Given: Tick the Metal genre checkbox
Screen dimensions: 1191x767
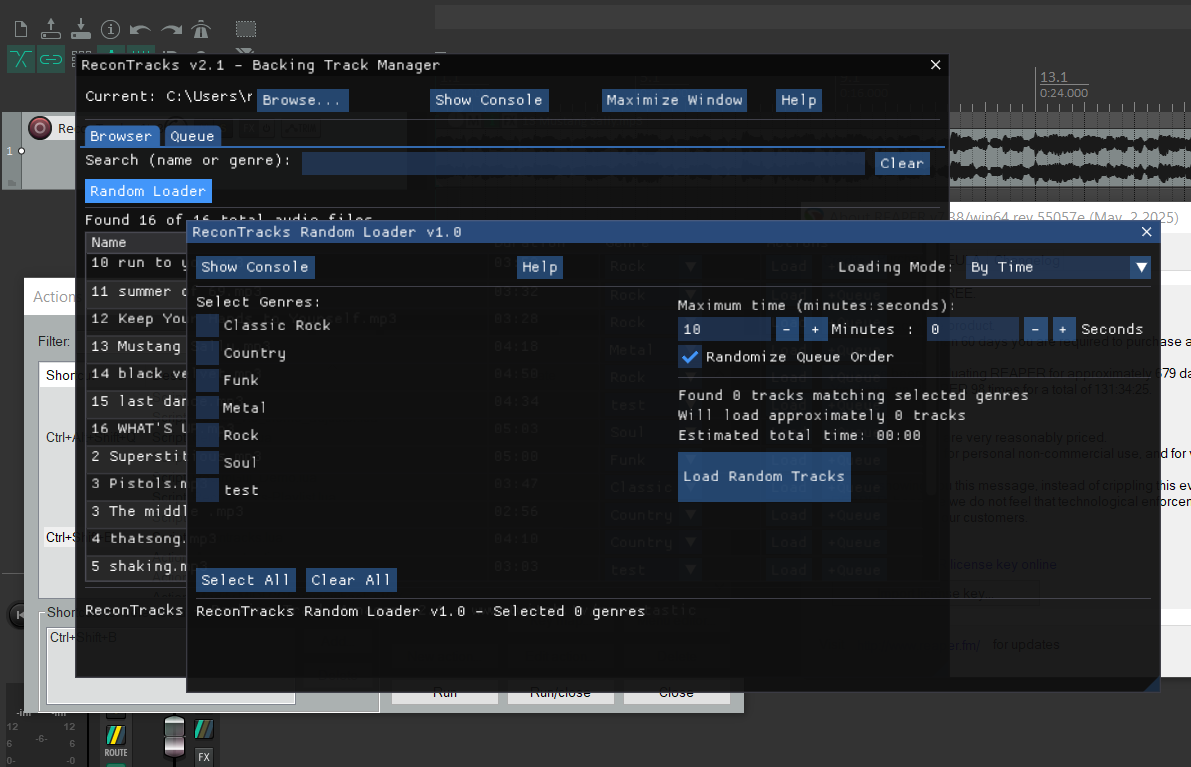Looking at the screenshot, I should [207, 408].
